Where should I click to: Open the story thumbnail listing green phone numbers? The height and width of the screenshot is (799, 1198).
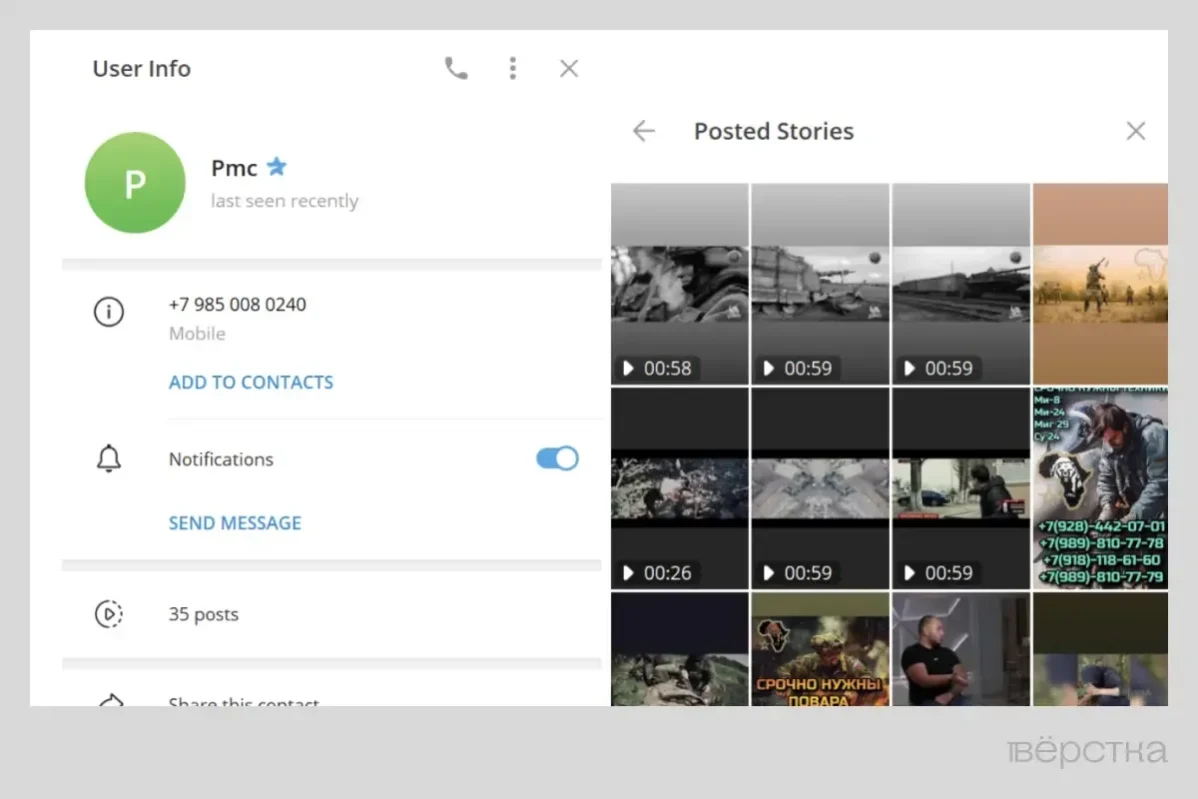[1099, 488]
